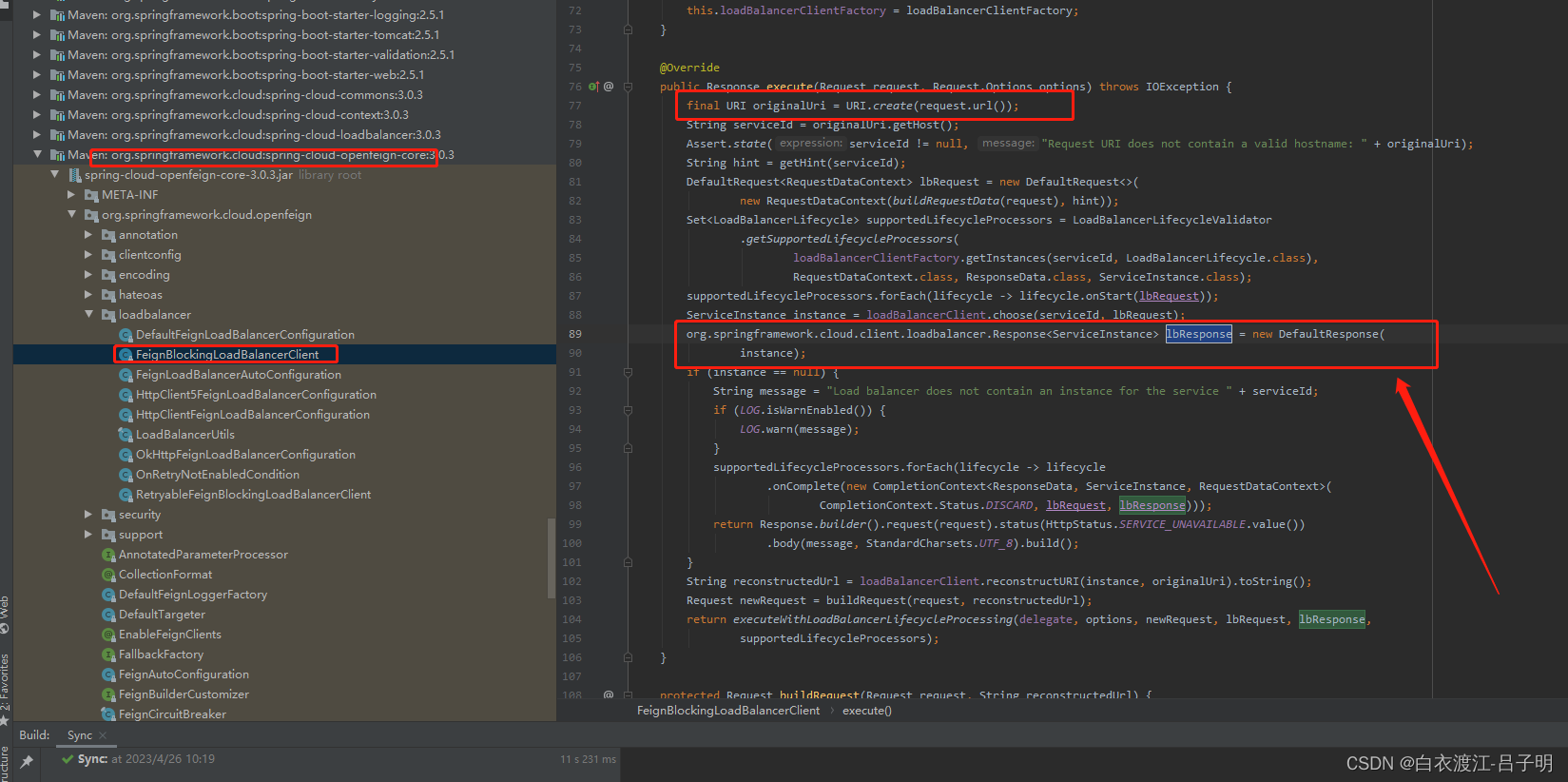Viewport: 1568px width, 782px height.
Task: Click the HttpClient5FeignLoadBalancerConfiguration class icon
Action: pos(126,395)
